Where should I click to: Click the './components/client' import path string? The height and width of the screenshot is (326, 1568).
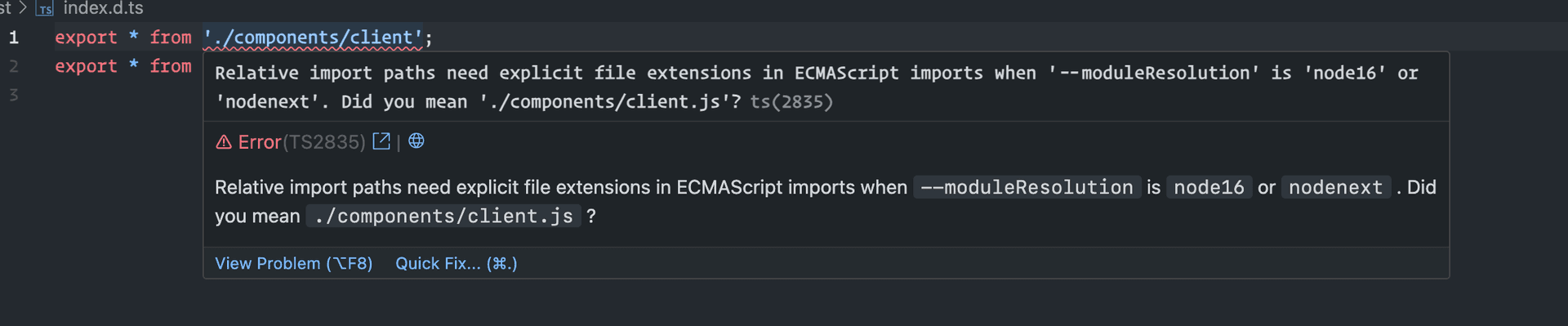coord(314,38)
